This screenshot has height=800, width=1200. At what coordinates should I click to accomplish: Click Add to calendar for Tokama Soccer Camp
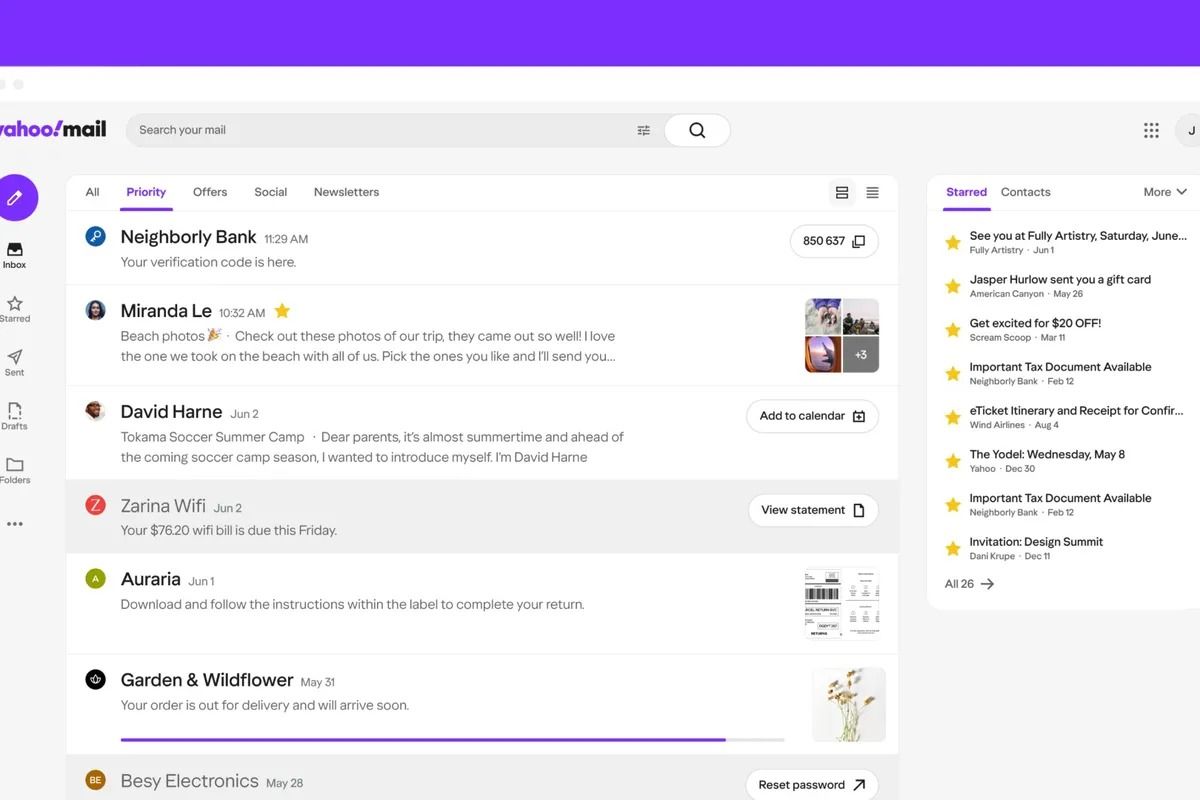[811, 415]
